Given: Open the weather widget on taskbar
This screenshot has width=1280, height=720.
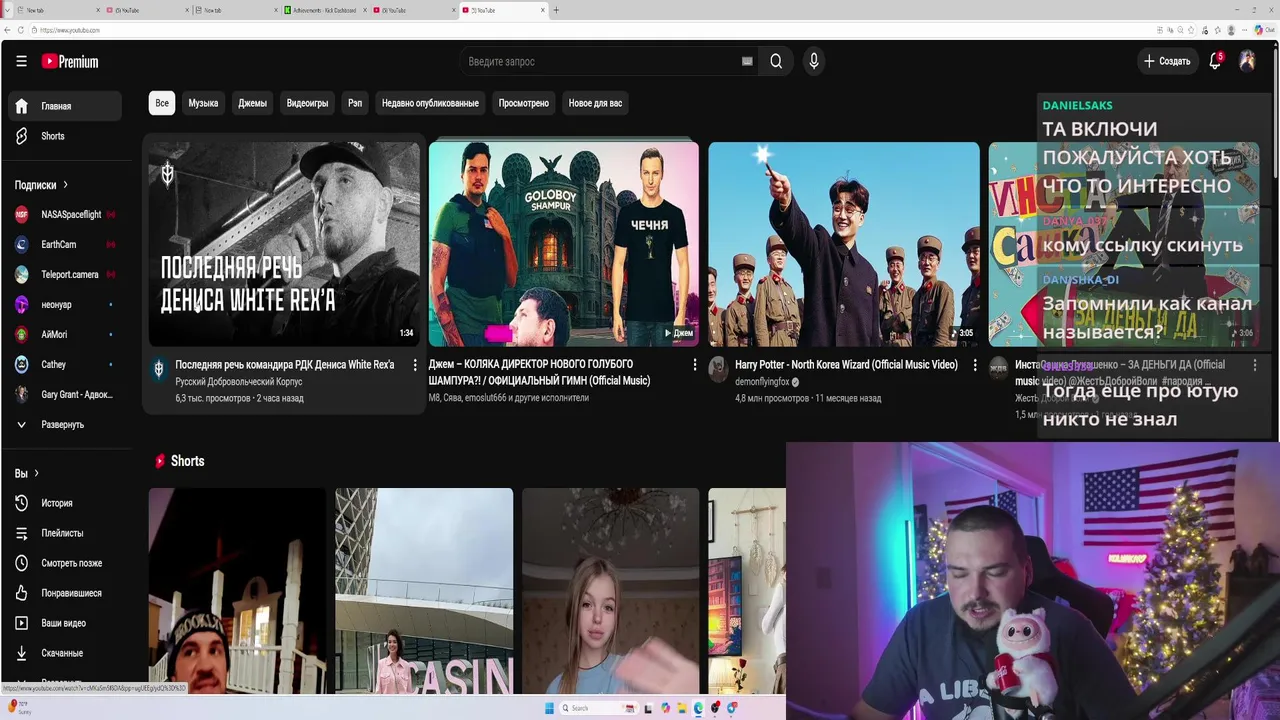Looking at the screenshot, I should click(x=18, y=707).
